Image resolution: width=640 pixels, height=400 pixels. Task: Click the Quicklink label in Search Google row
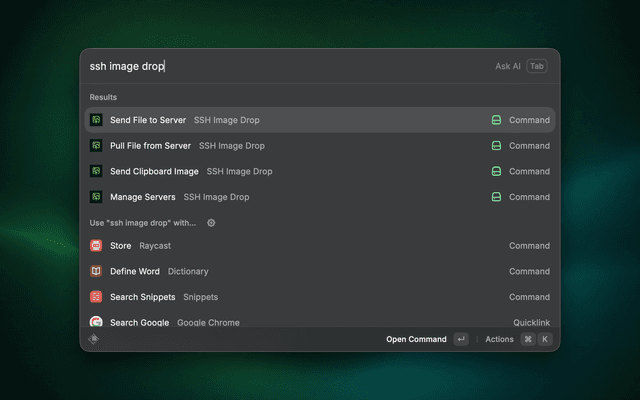531,322
